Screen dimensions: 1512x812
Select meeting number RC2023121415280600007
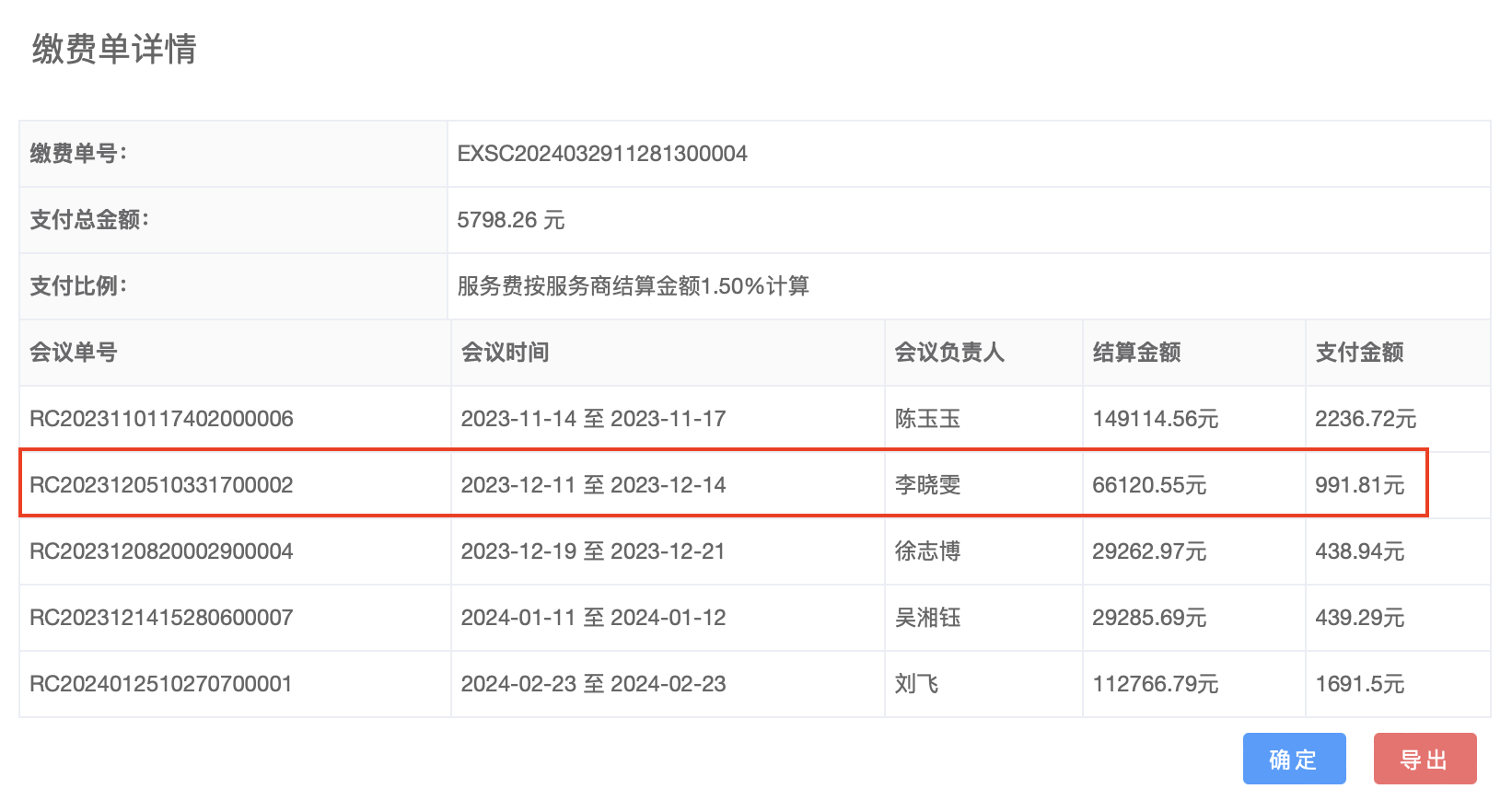pos(161,618)
